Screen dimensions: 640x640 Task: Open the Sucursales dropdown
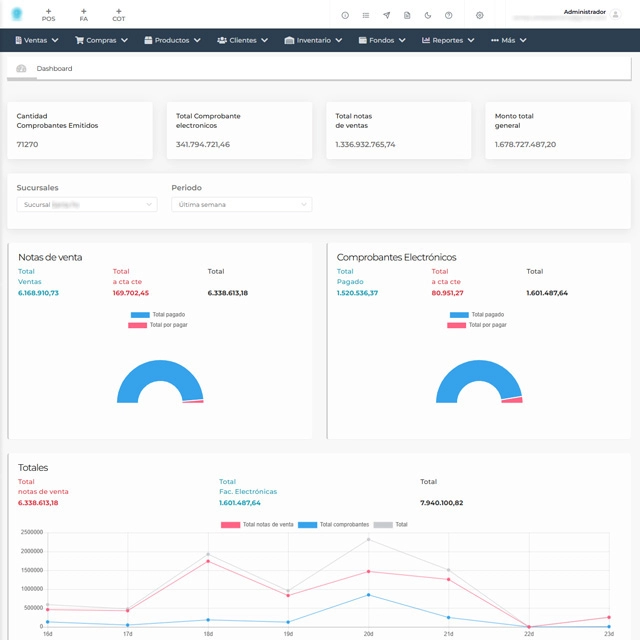pos(87,204)
